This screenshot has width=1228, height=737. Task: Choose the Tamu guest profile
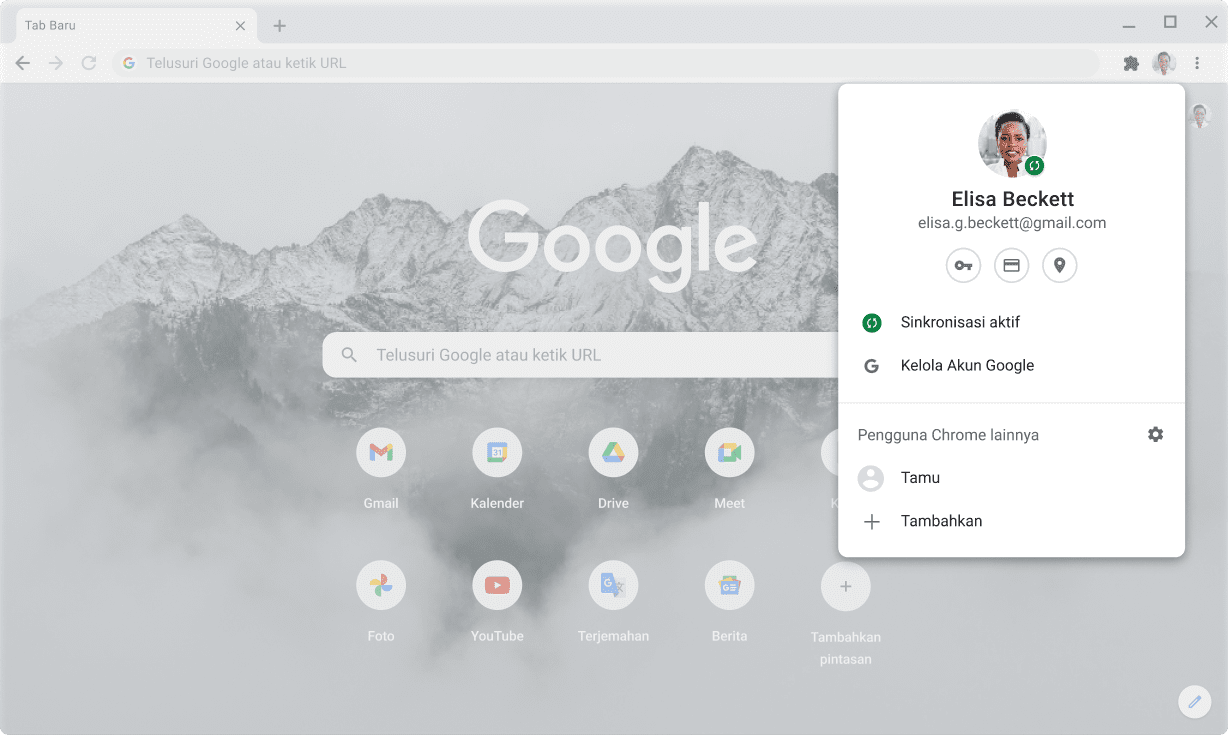coord(920,478)
